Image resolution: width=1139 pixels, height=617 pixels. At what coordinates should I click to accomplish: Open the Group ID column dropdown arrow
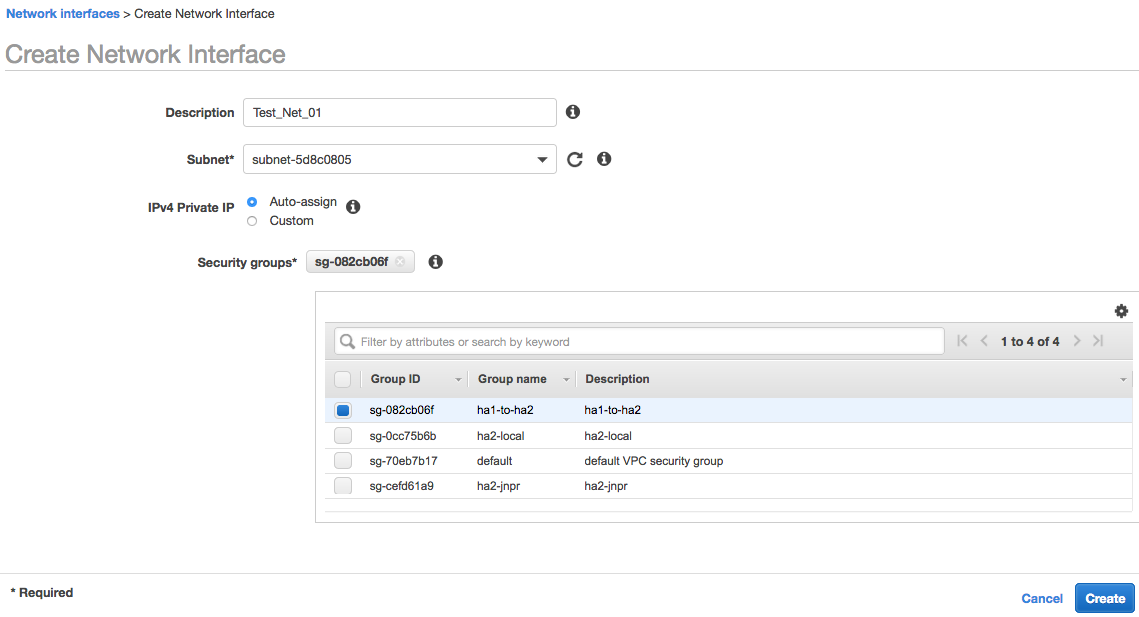(x=458, y=380)
